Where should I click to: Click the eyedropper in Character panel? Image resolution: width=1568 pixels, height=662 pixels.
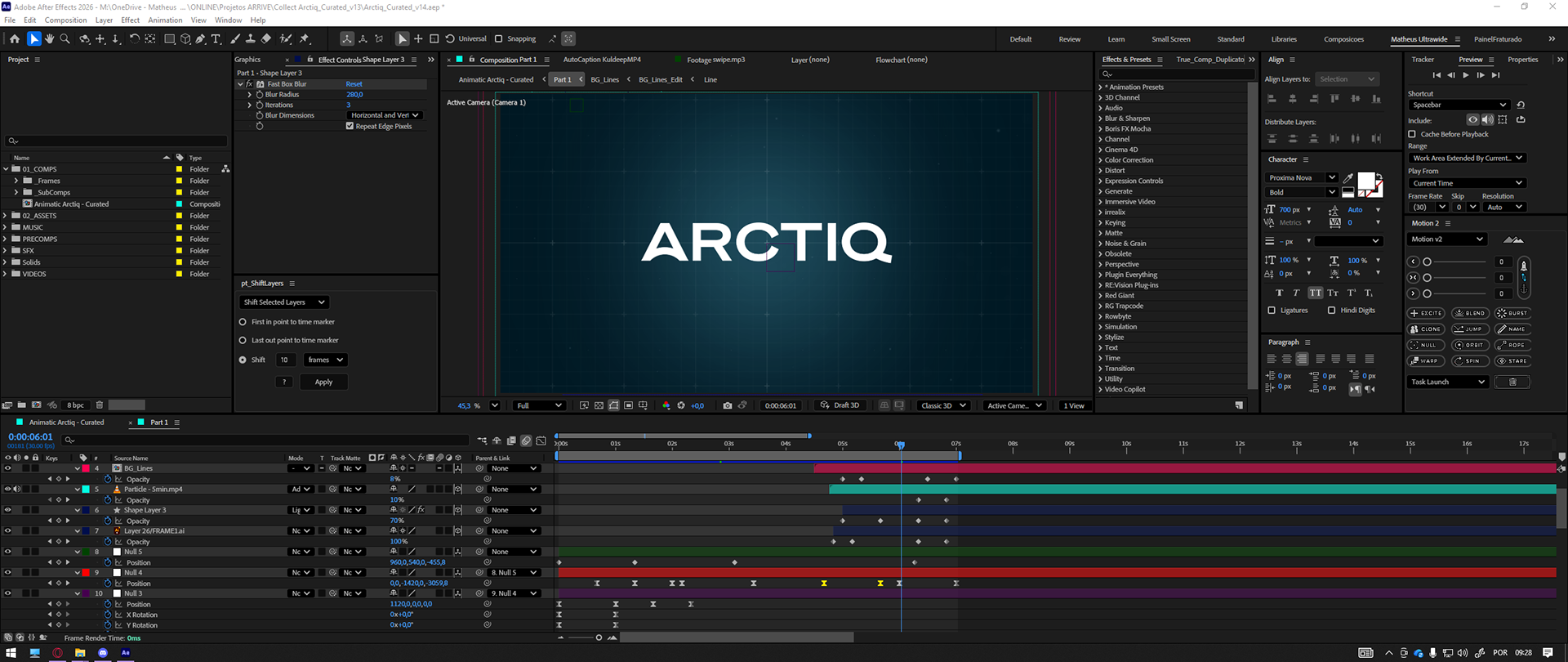1348,177
